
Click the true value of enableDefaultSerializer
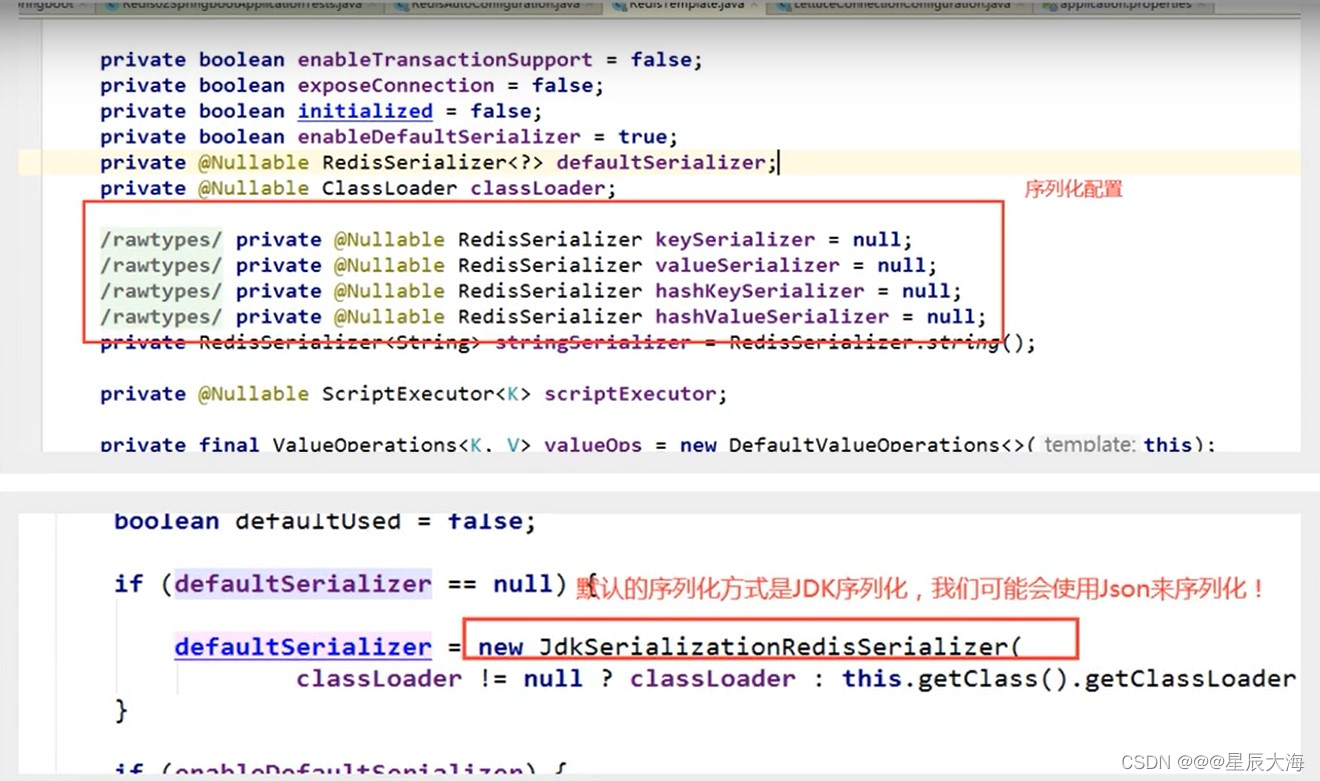642,137
